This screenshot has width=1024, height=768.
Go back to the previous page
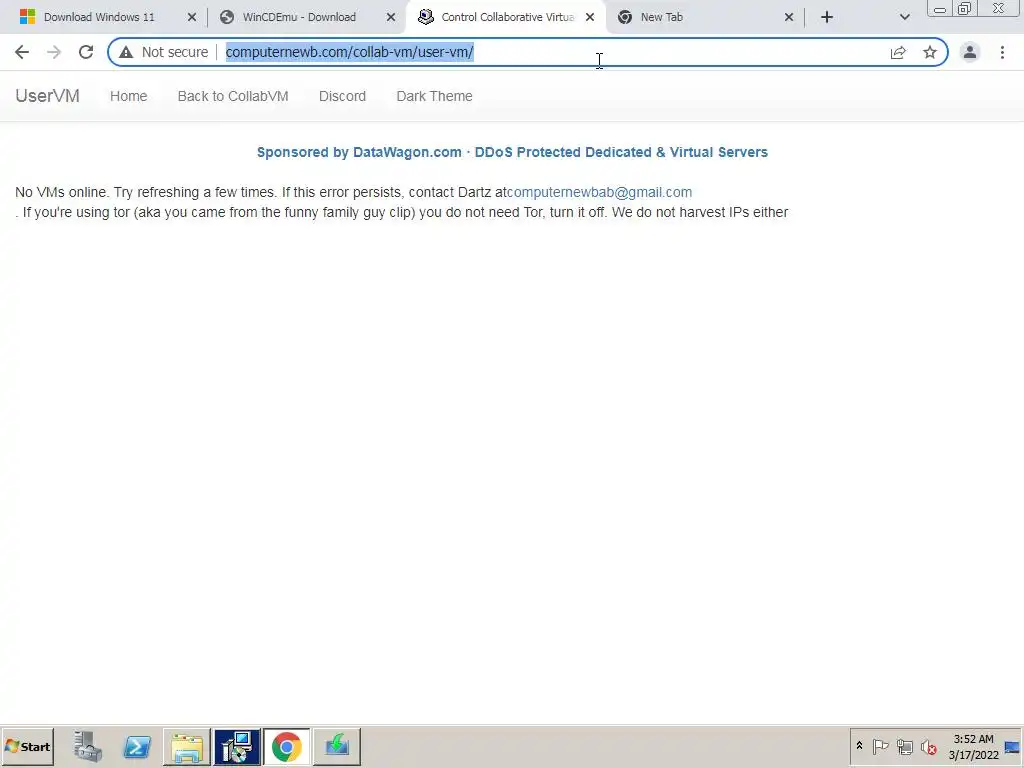22,52
